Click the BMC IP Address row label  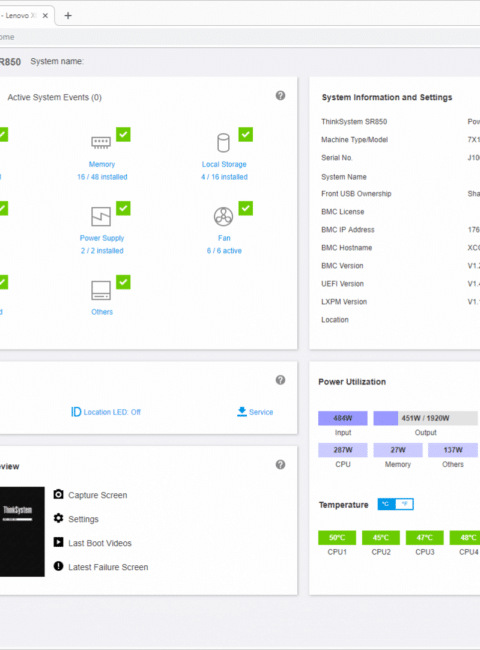point(348,230)
